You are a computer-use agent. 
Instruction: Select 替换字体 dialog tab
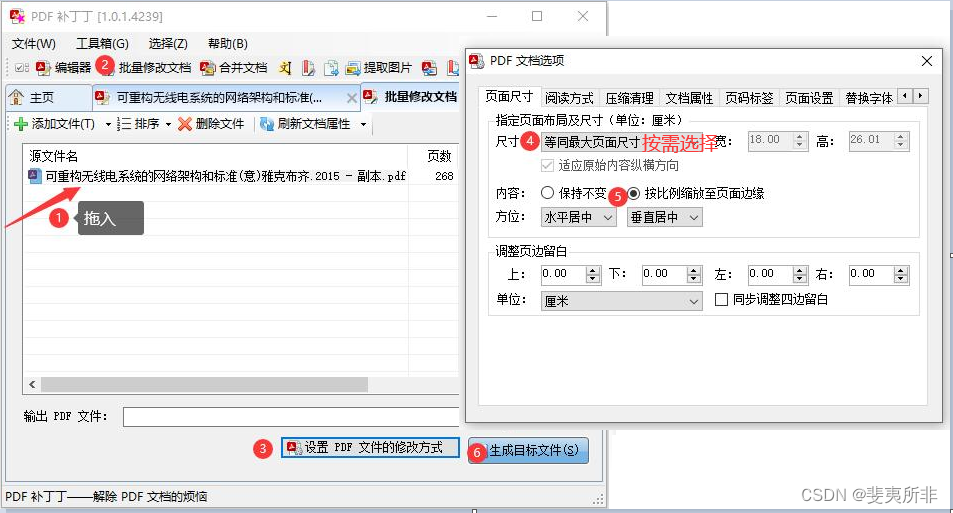[869, 98]
